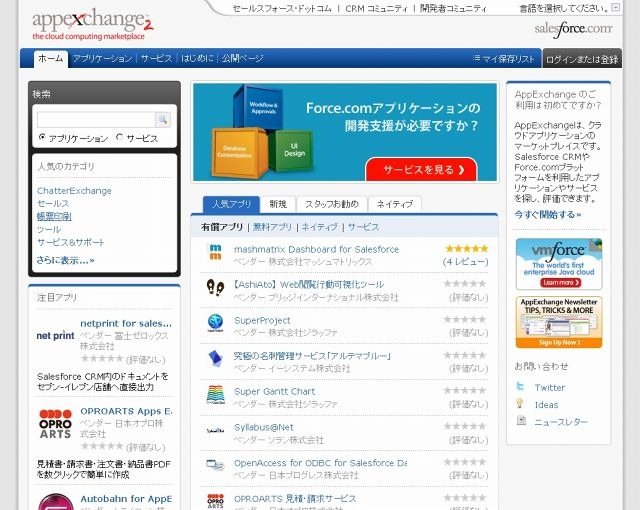Click the Ideas lightbulb icon
640x510 pixels.
coord(520,404)
